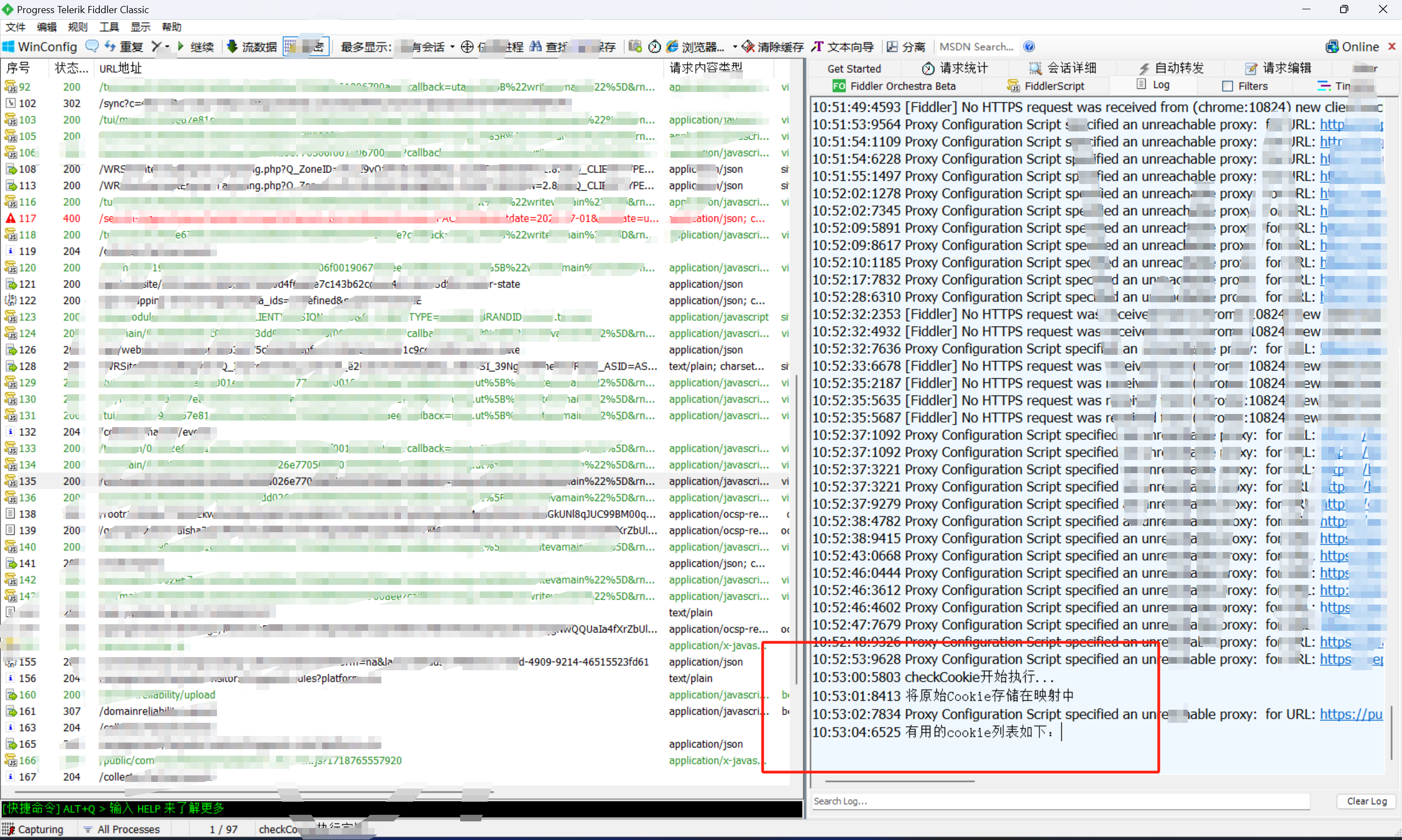Click document icon of session 138

pos(10,514)
